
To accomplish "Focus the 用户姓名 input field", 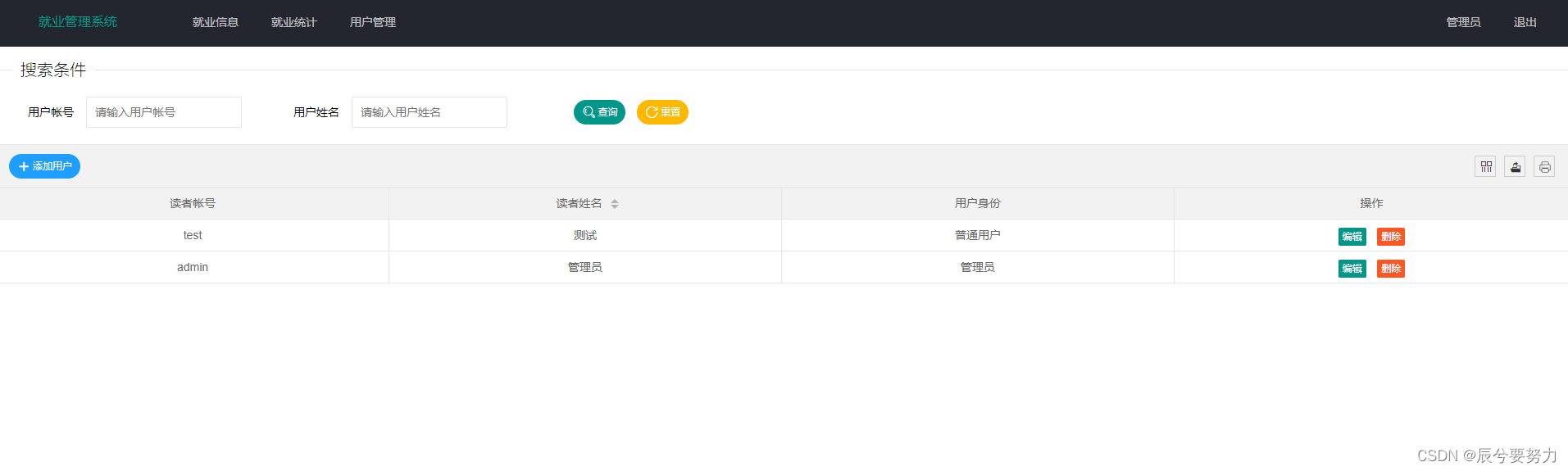I will [429, 112].
